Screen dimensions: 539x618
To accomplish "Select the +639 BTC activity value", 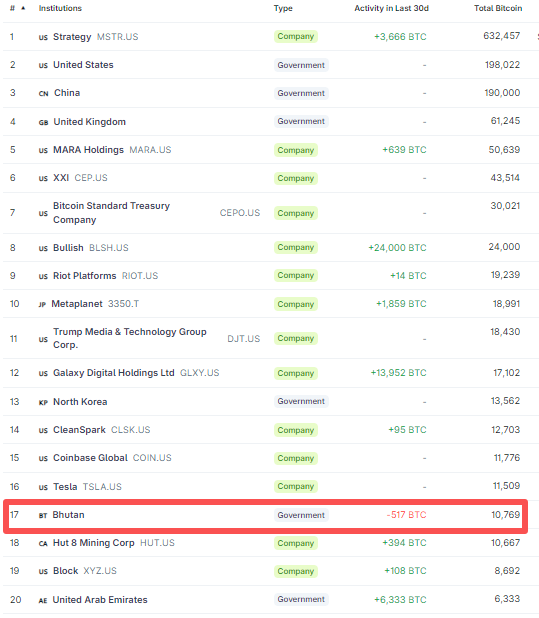I will [404, 150].
